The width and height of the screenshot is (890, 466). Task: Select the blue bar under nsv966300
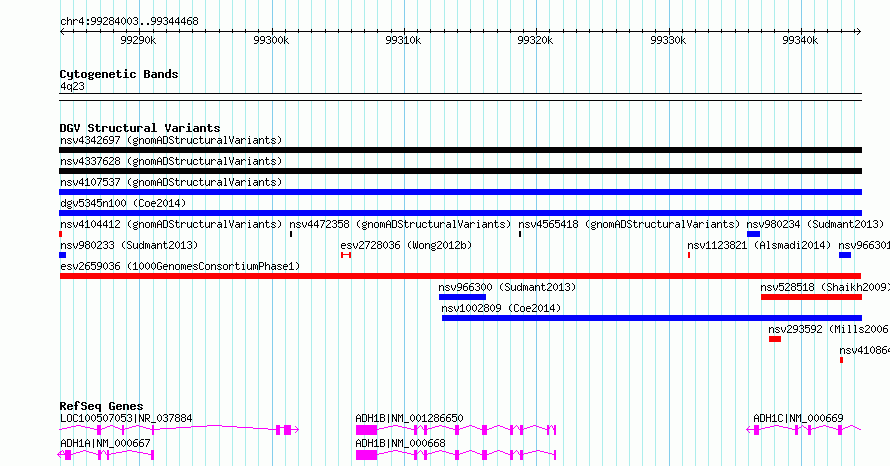click(x=463, y=297)
